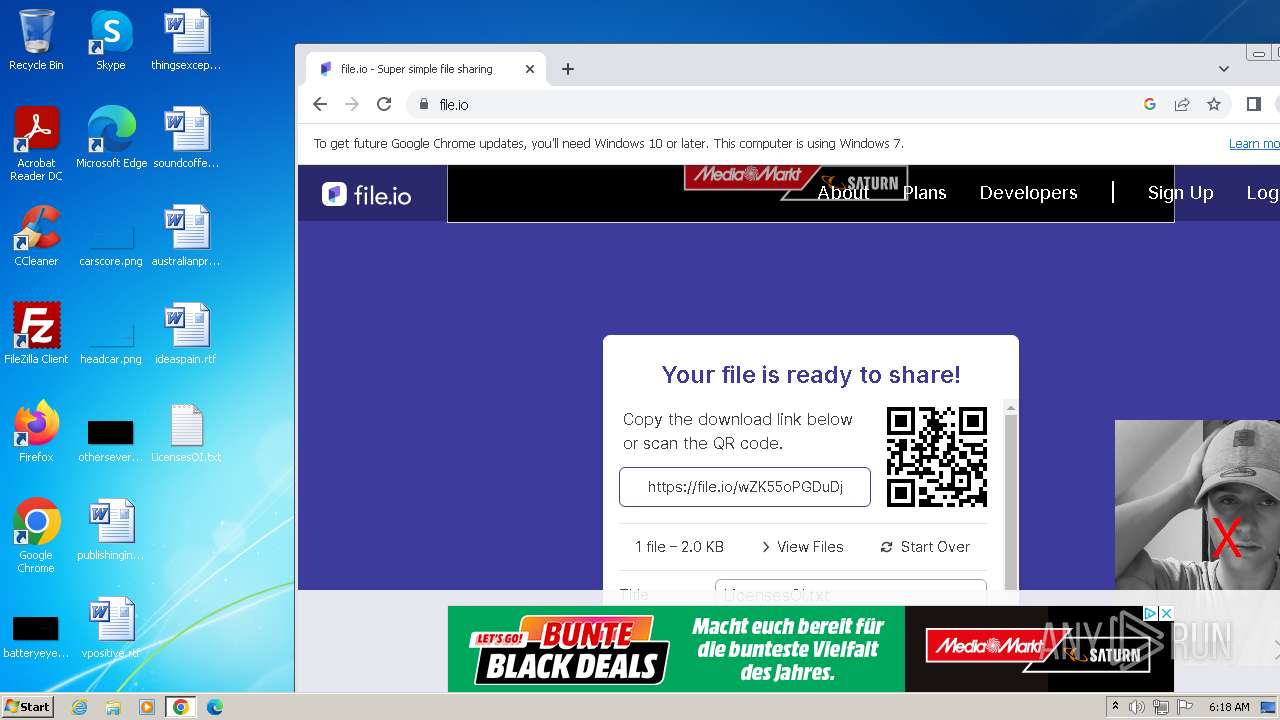Close the bottom banner ad
This screenshot has width=1280, height=720.
click(1166, 613)
